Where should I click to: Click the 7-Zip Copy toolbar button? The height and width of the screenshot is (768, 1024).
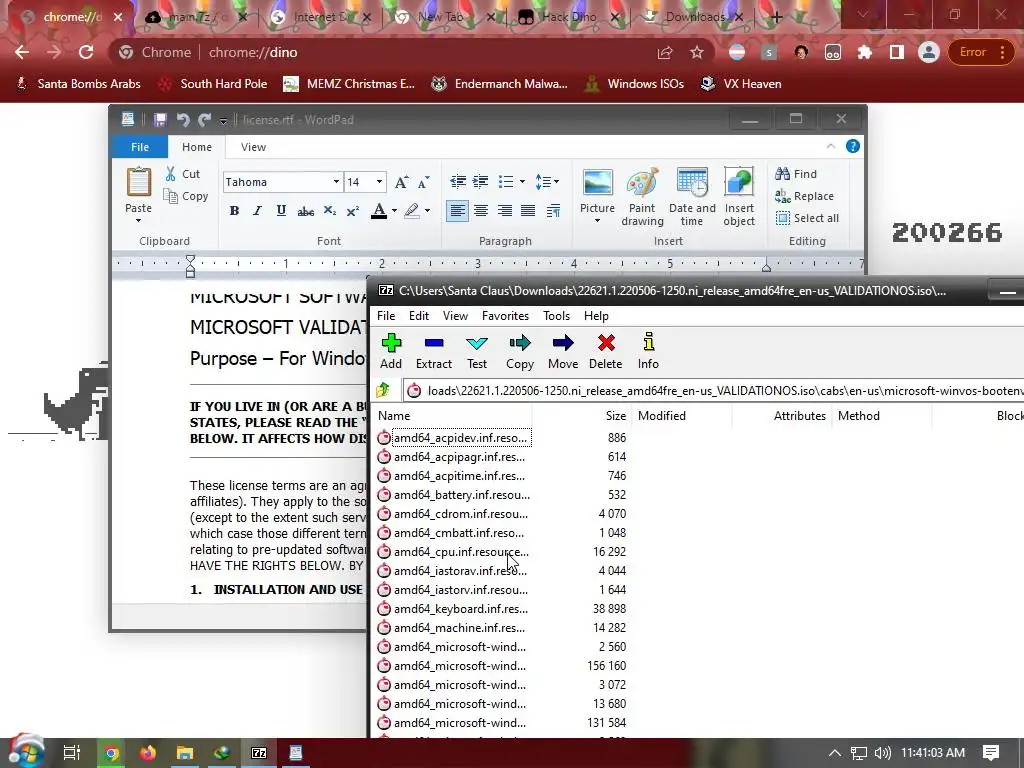(x=520, y=351)
